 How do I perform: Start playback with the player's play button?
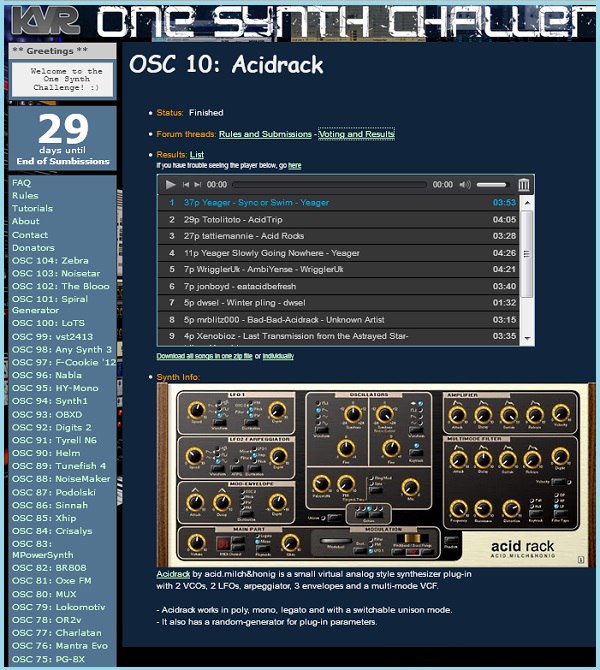point(171,185)
